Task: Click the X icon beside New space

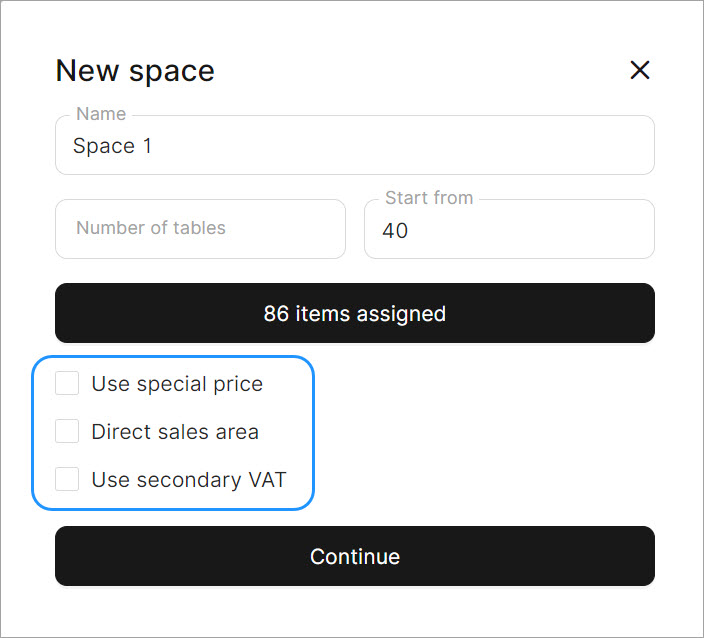Action: pos(640,70)
